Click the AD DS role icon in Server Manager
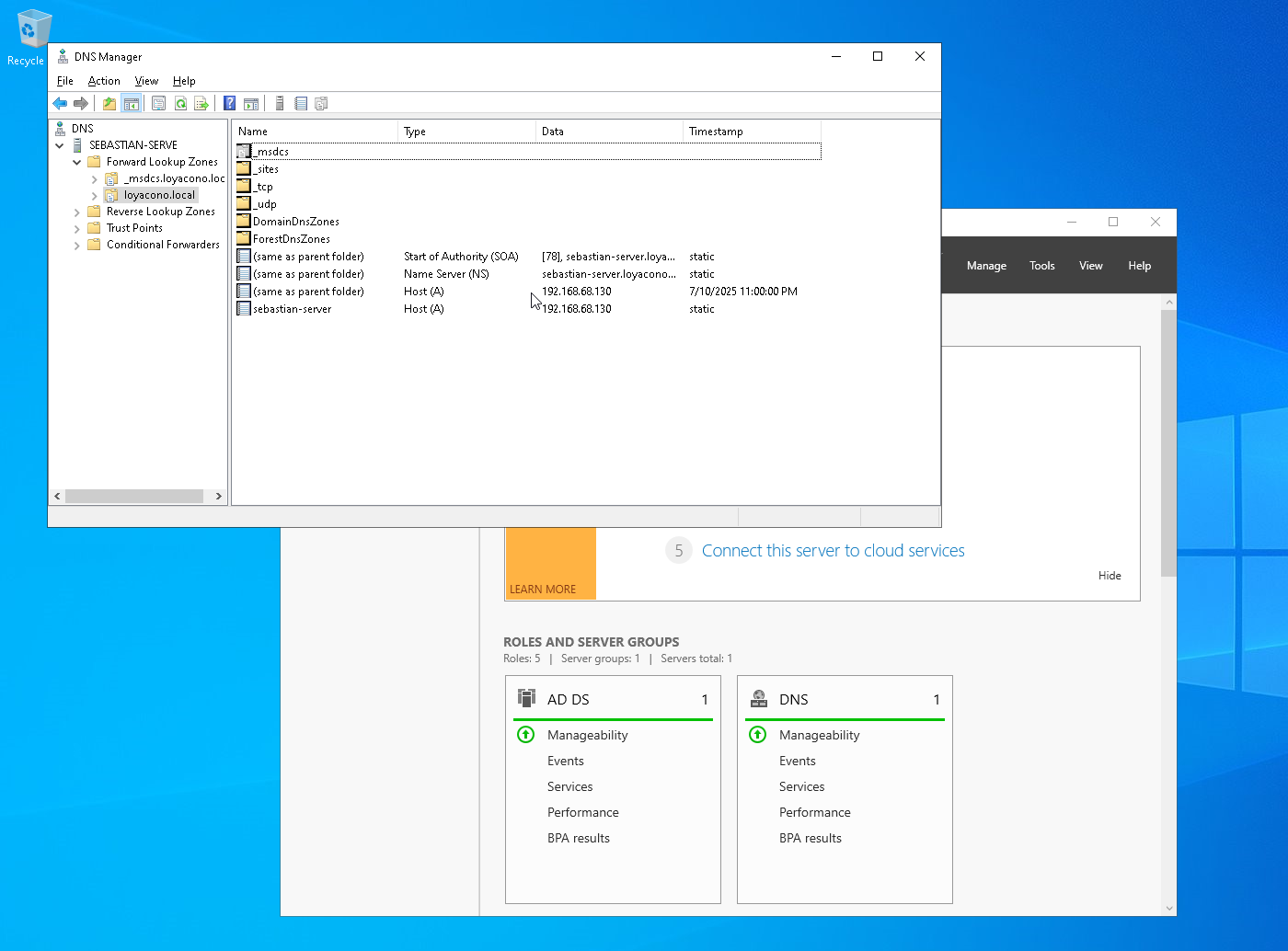The width and height of the screenshot is (1288, 951). [526, 698]
